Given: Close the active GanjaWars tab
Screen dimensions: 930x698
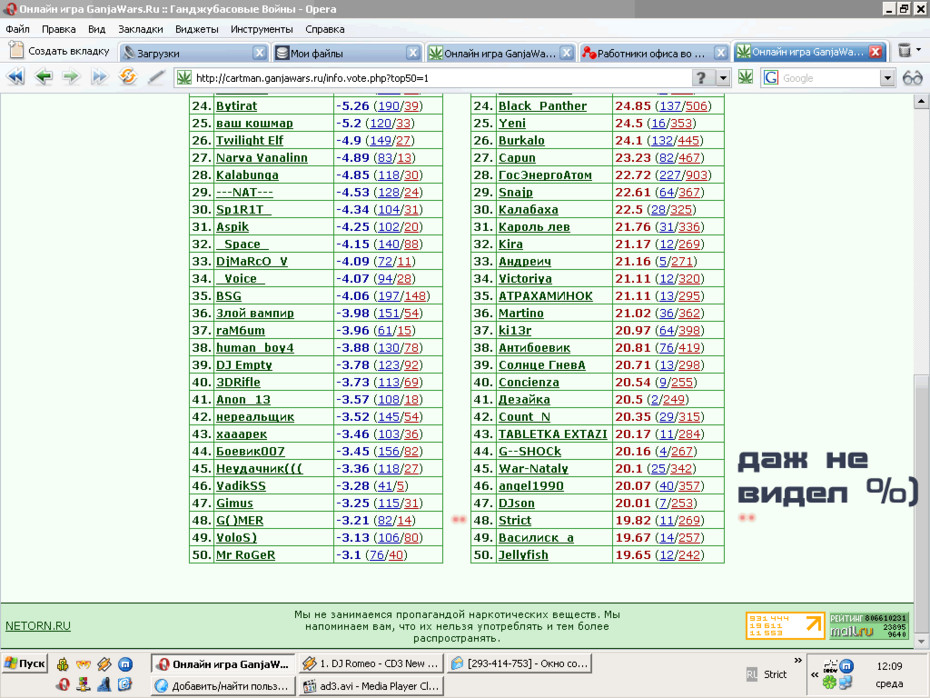Looking at the screenshot, I should tap(875, 52).
